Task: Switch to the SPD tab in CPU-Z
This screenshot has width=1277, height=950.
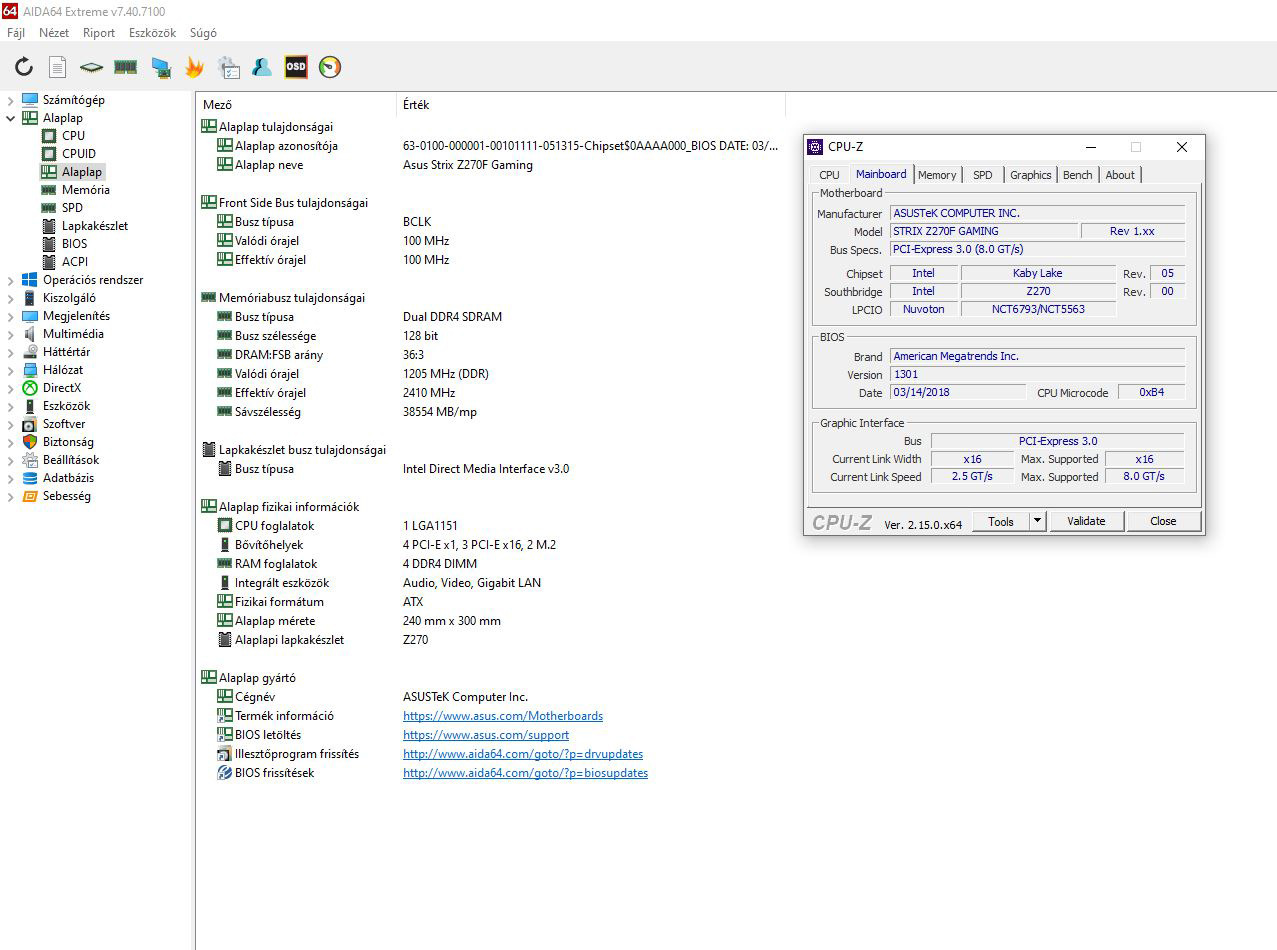Action: 982,175
